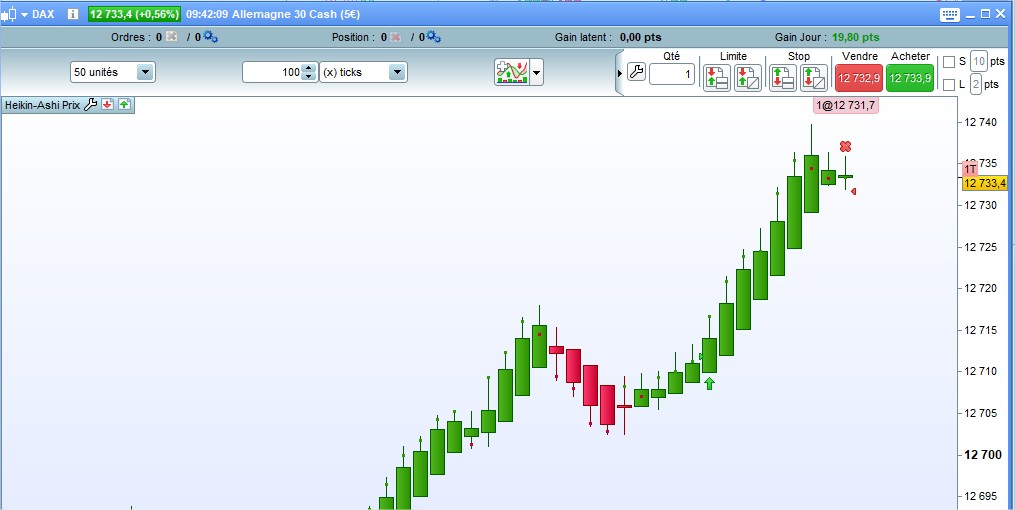Viewport: 1015px width, 510px height.
Task: Click the Heikin-Ashi Prix label
Action: (x=42, y=105)
